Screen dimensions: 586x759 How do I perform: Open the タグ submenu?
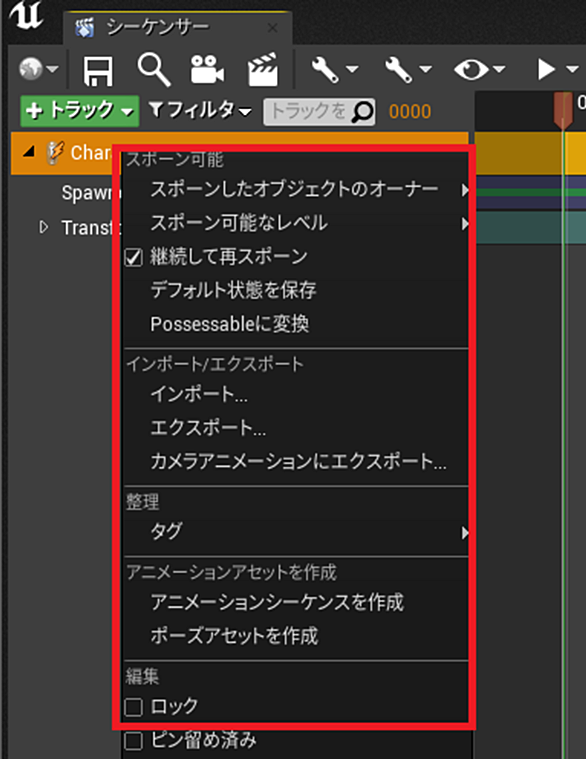click(x=296, y=532)
